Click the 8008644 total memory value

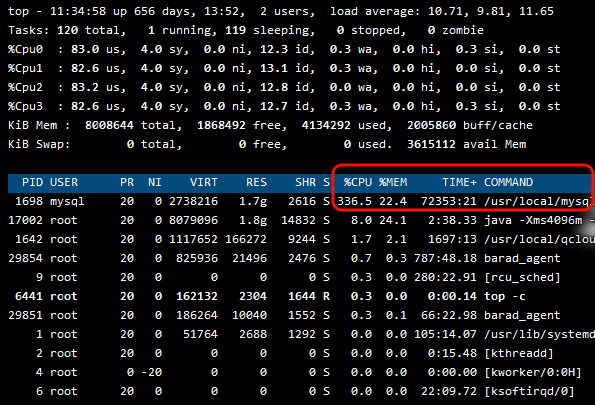coord(109,125)
